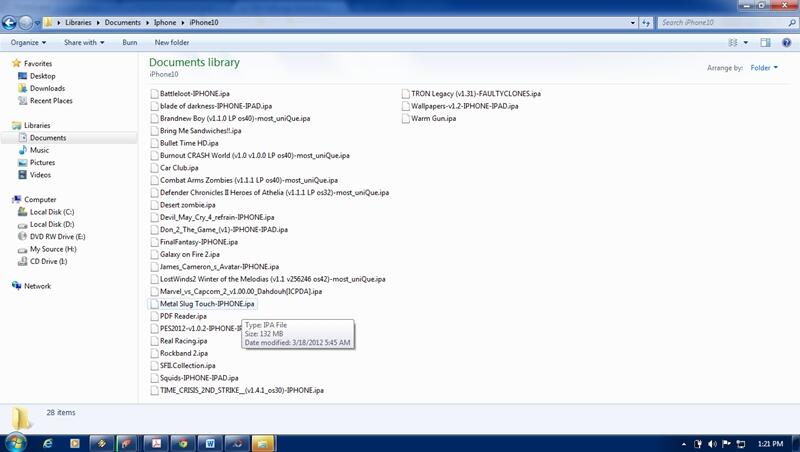The height and width of the screenshot is (452, 800).
Task: Open the address bar history dropdown
Action: point(633,22)
